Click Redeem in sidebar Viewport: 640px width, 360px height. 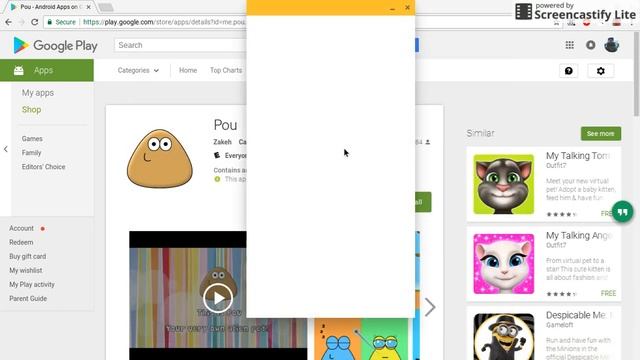(x=21, y=242)
